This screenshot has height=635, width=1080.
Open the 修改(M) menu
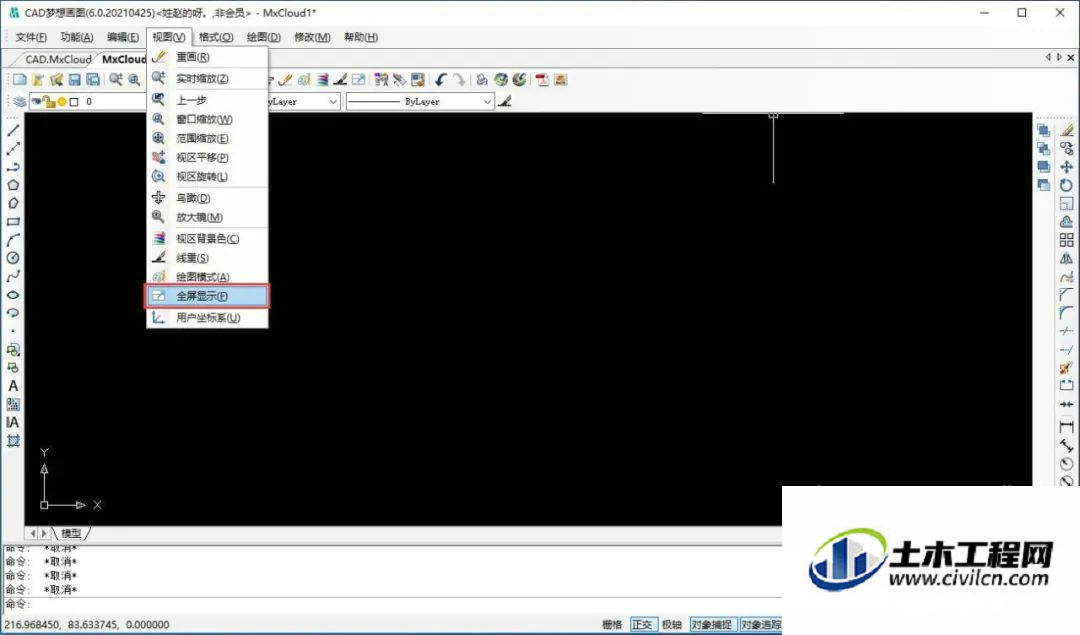click(312, 37)
